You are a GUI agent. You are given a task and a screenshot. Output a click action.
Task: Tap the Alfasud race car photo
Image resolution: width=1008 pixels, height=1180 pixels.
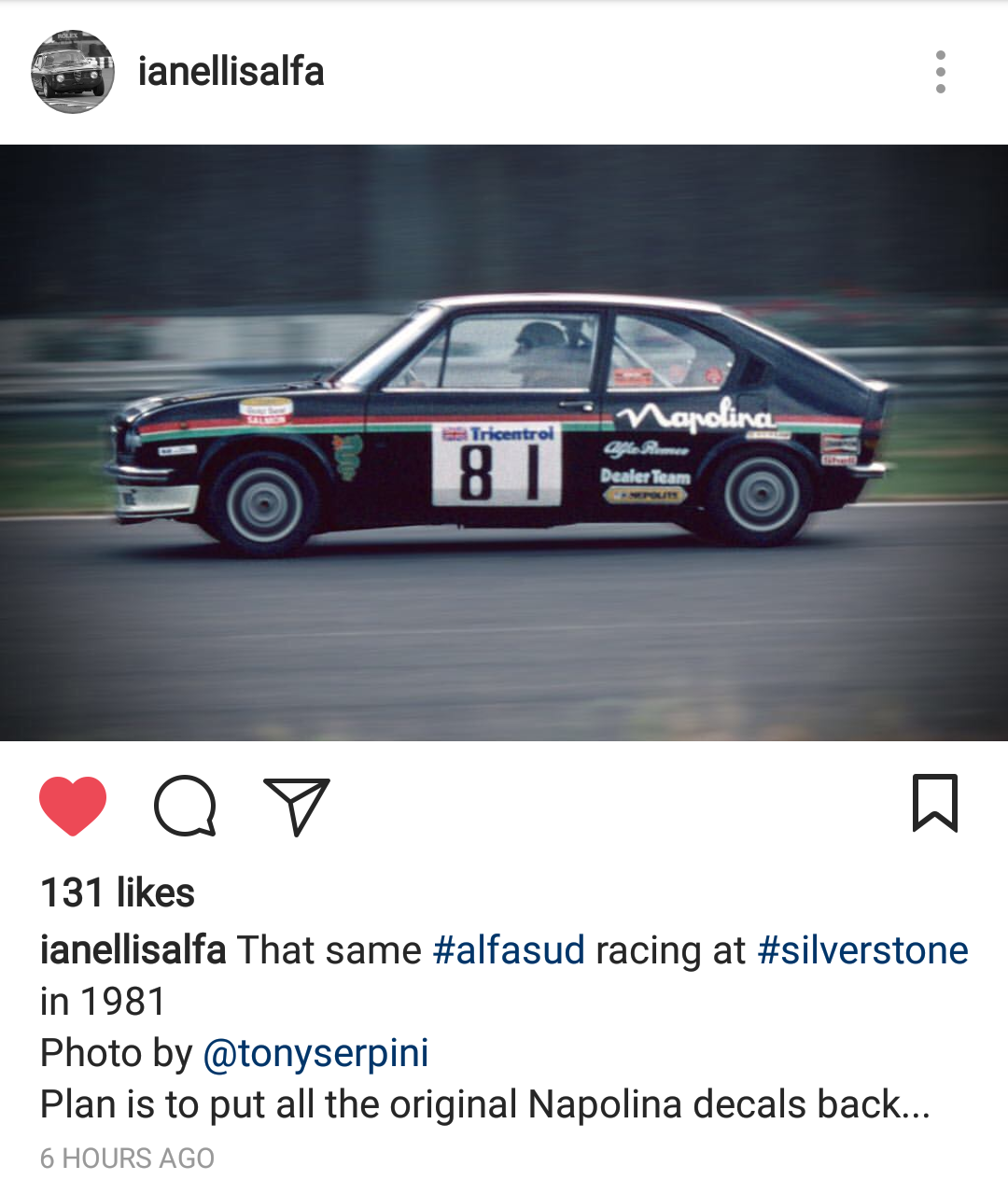(x=504, y=442)
